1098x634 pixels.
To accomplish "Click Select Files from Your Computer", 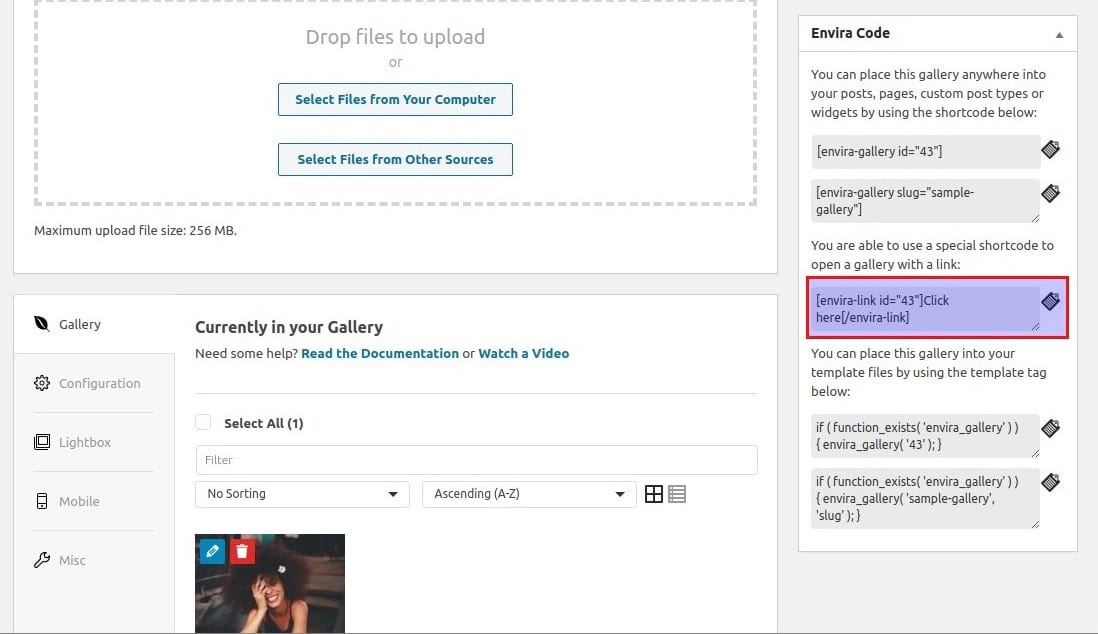I will [395, 100].
